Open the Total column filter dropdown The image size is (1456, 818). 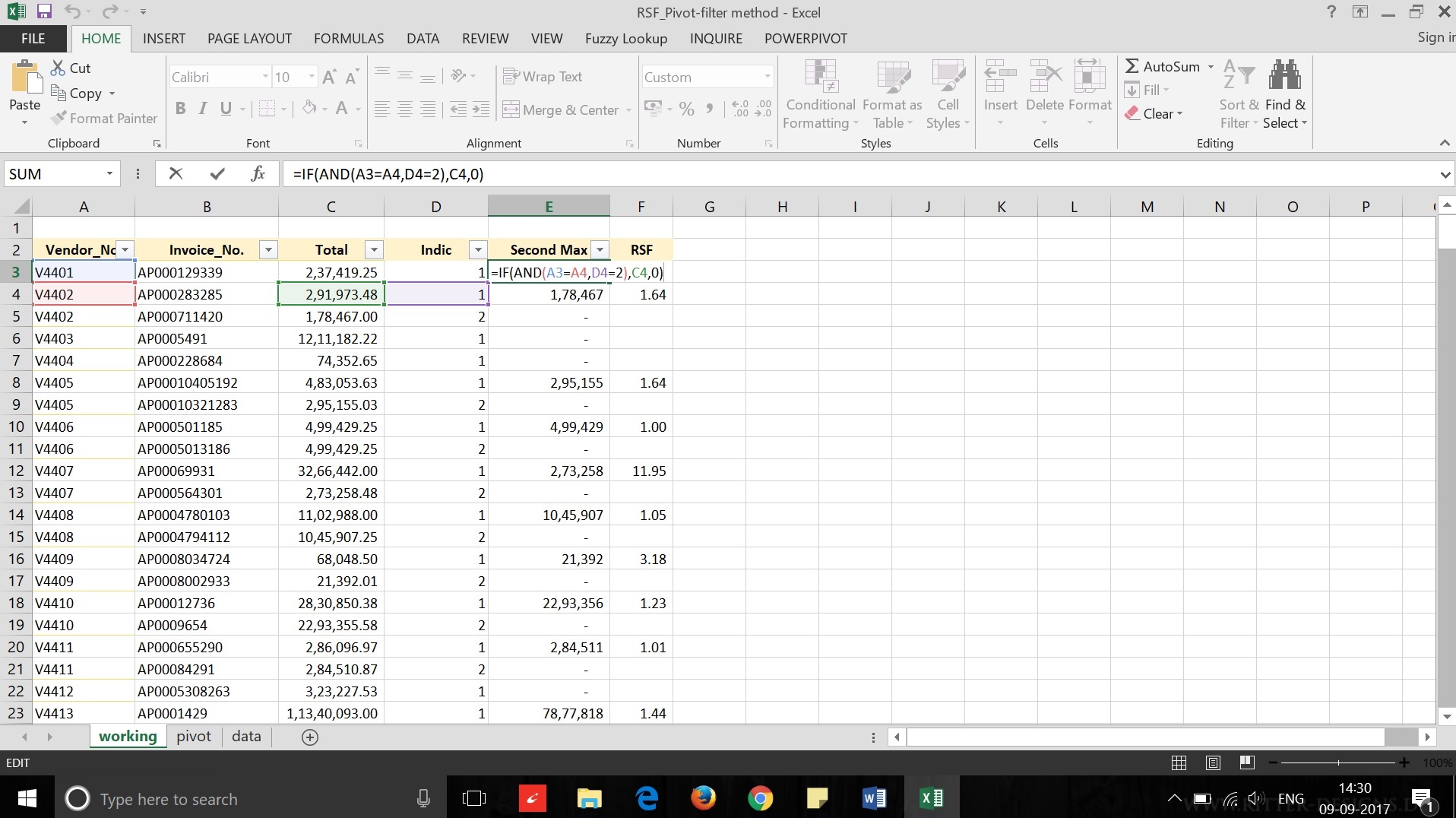[373, 250]
